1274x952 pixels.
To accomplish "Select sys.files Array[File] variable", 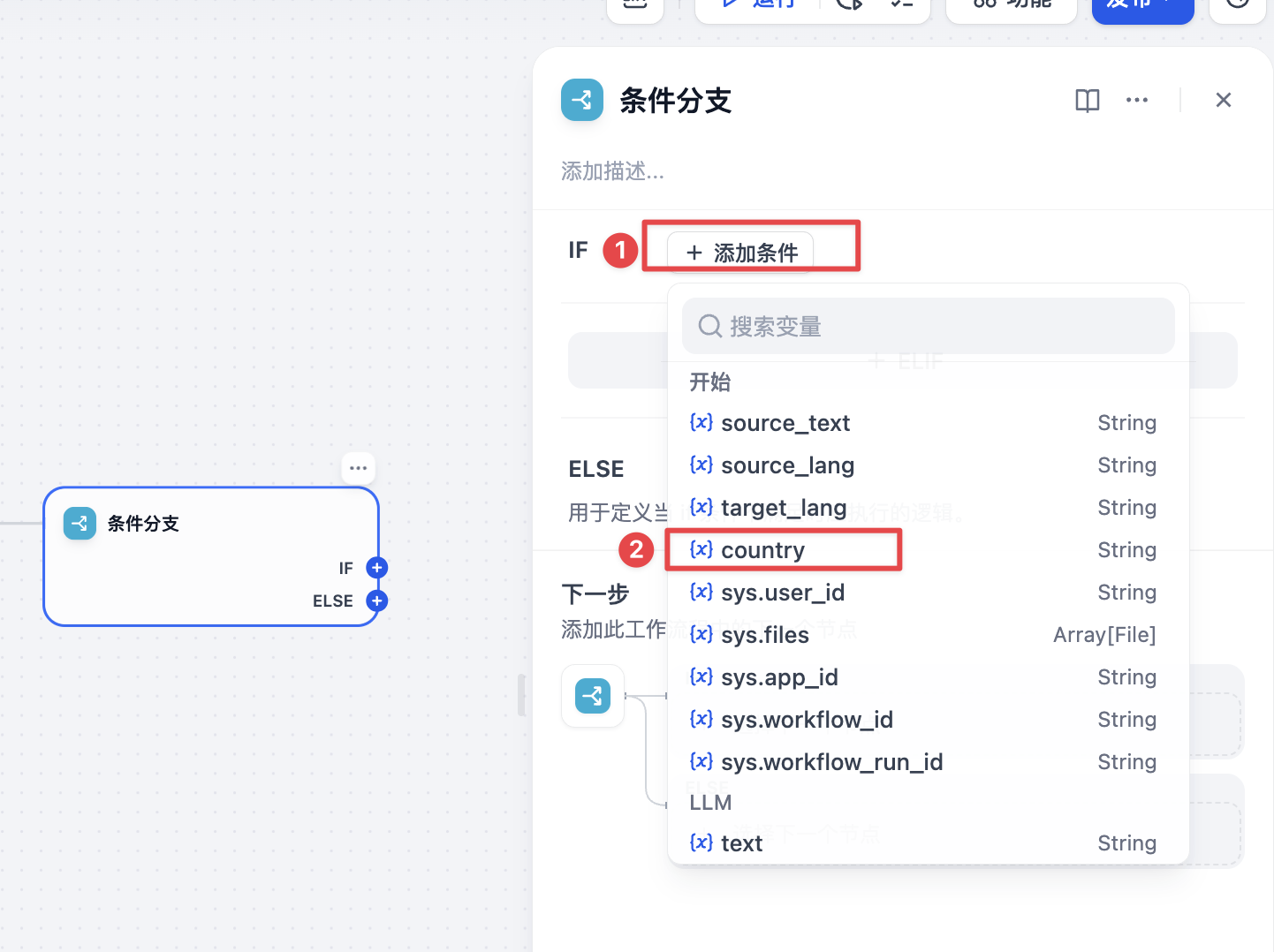I will click(x=924, y=635).
